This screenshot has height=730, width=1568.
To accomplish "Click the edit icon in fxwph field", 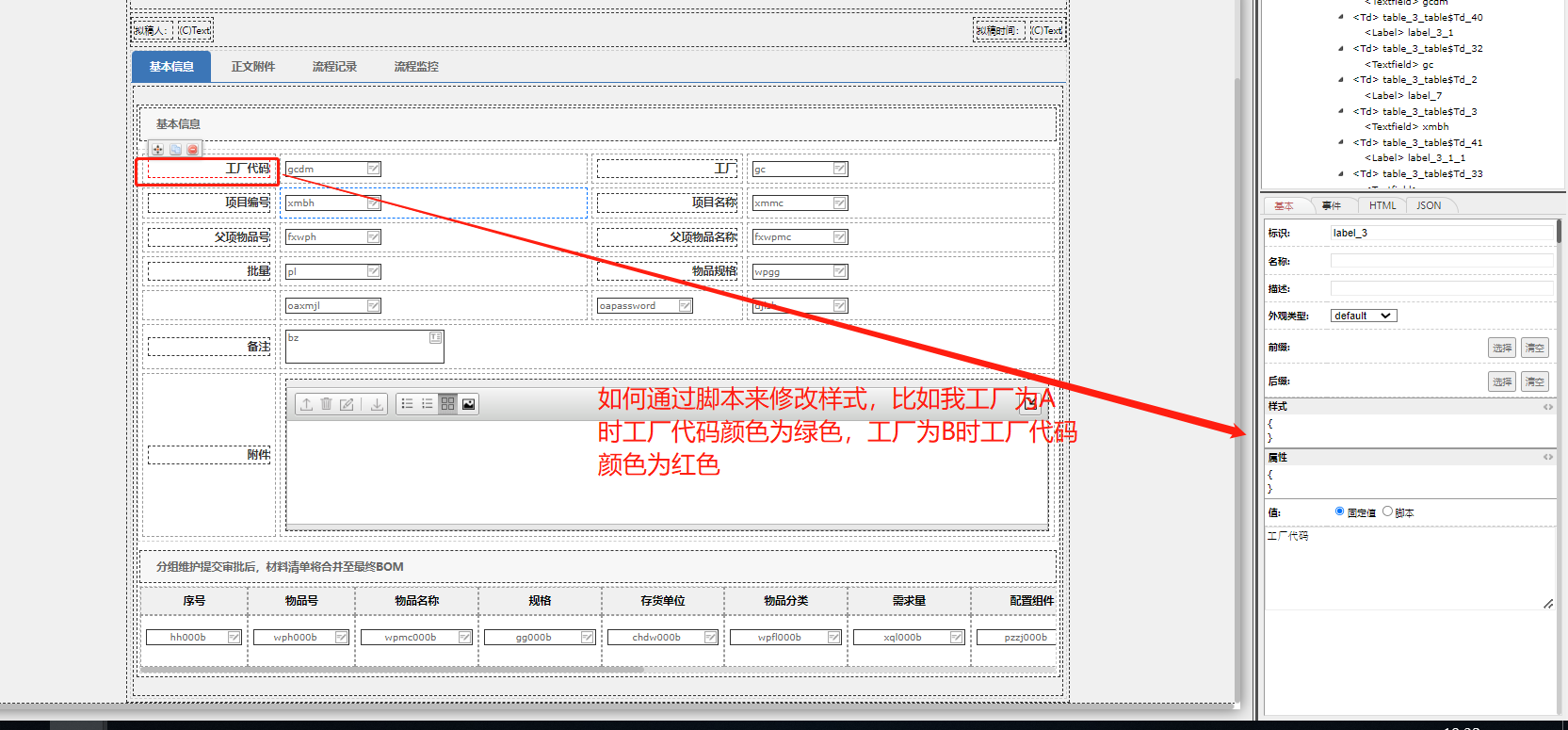I will tap(374, 237).
